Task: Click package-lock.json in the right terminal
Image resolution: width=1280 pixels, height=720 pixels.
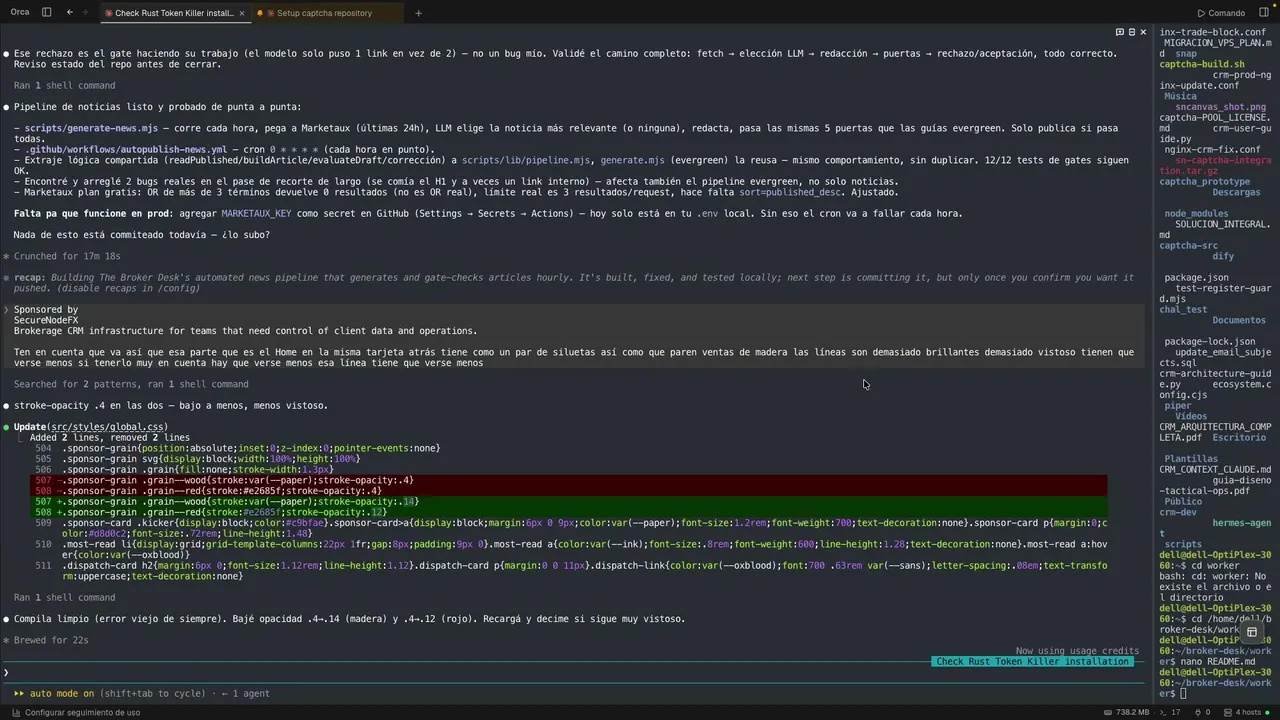Action: click(1210, 342)
